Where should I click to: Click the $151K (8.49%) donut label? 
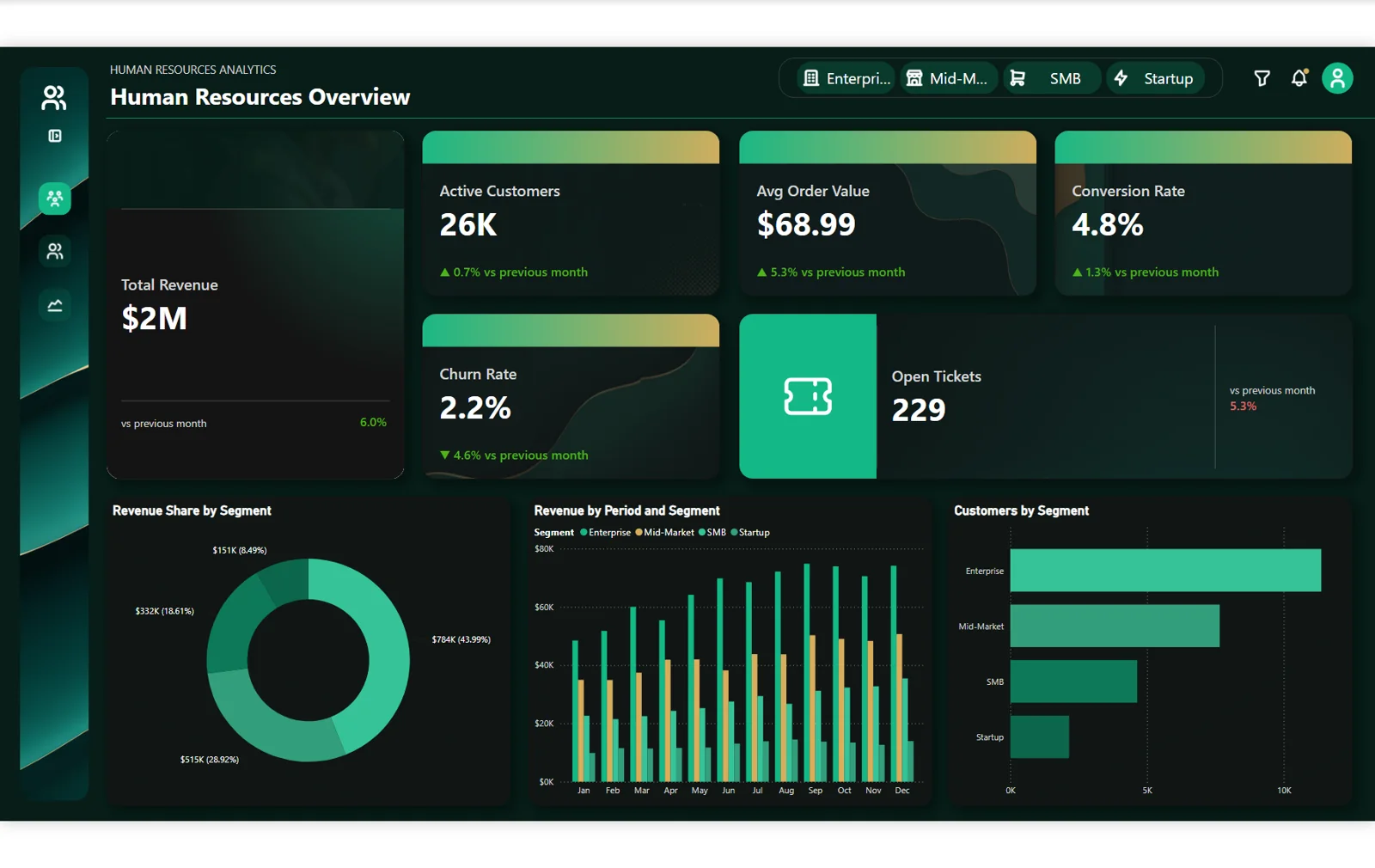(x=240, y=550)
